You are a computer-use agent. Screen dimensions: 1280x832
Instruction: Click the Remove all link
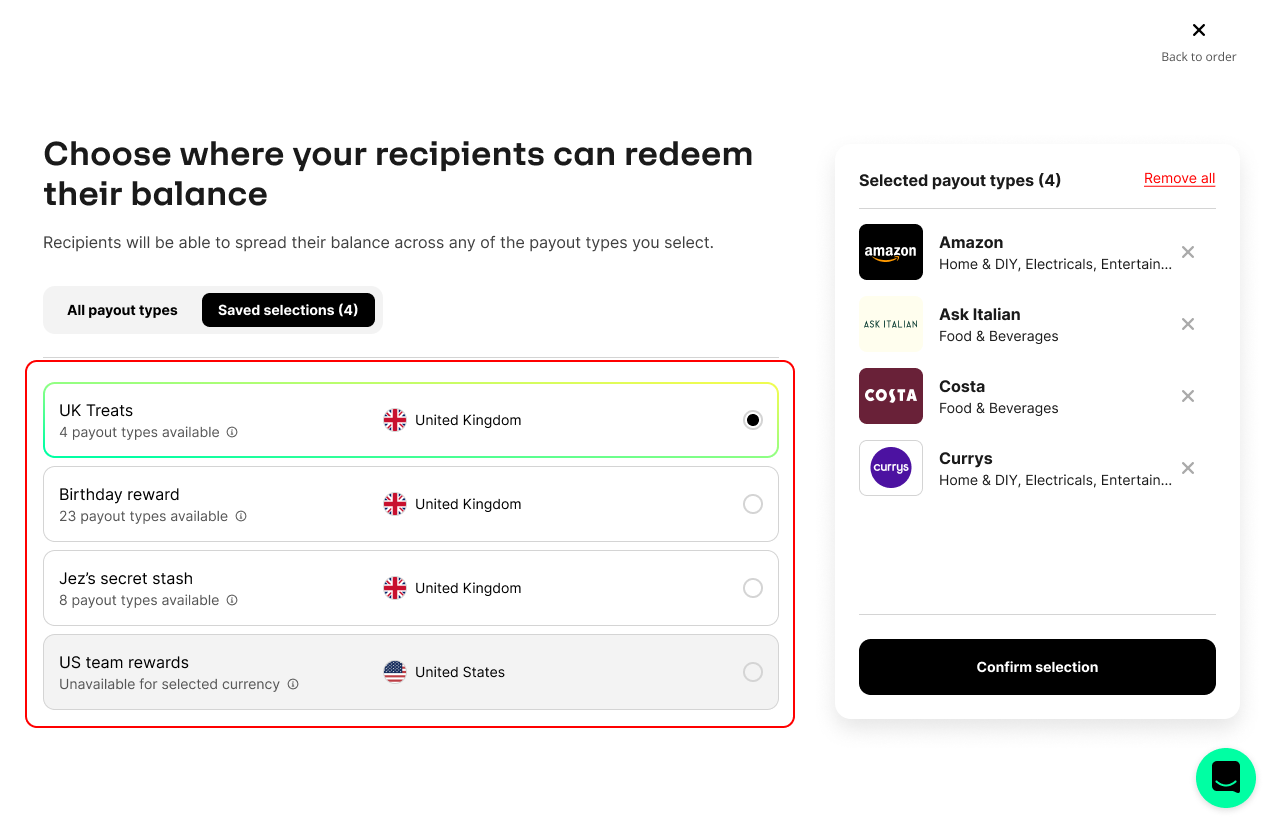pyautogui.click(x=1180, y=179)
